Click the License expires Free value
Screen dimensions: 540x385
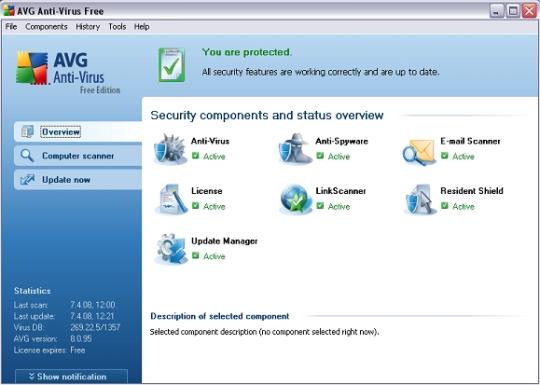pyautogui.click(x=77, y=350)
